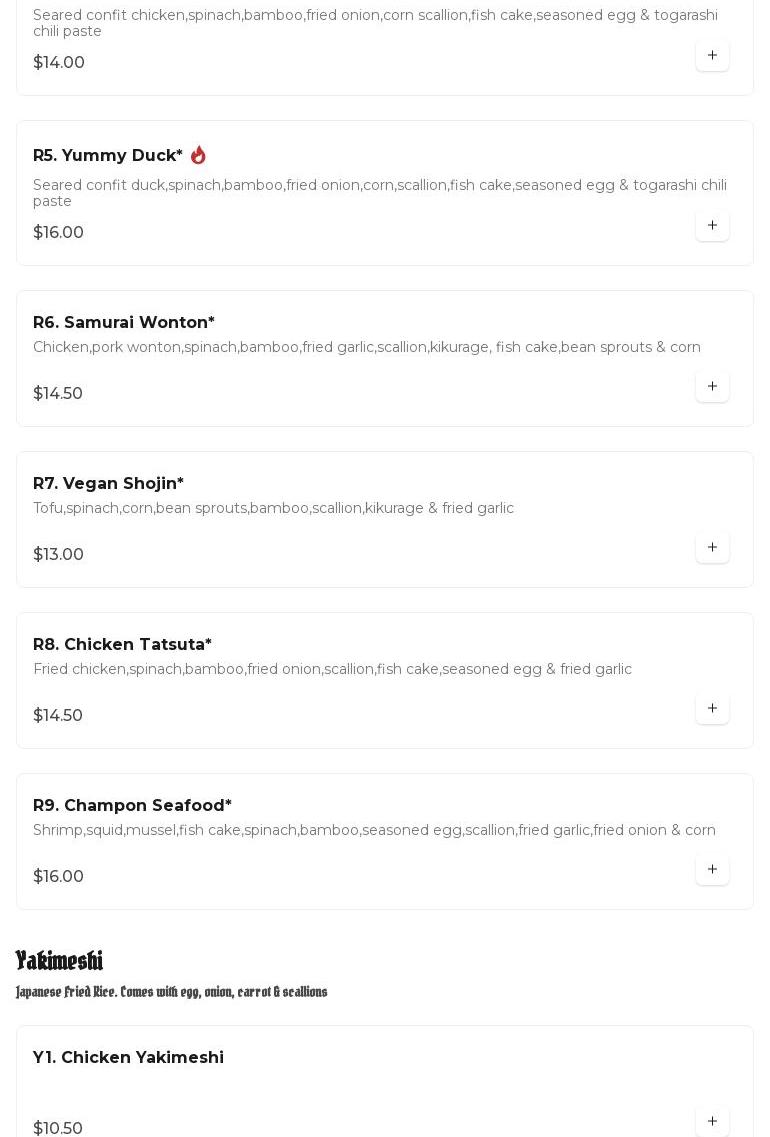Click plus on the $14.00 chicken ramen
Image resolution: width=770 pixels, height=1137 pixels.
[x=712, y=56]
